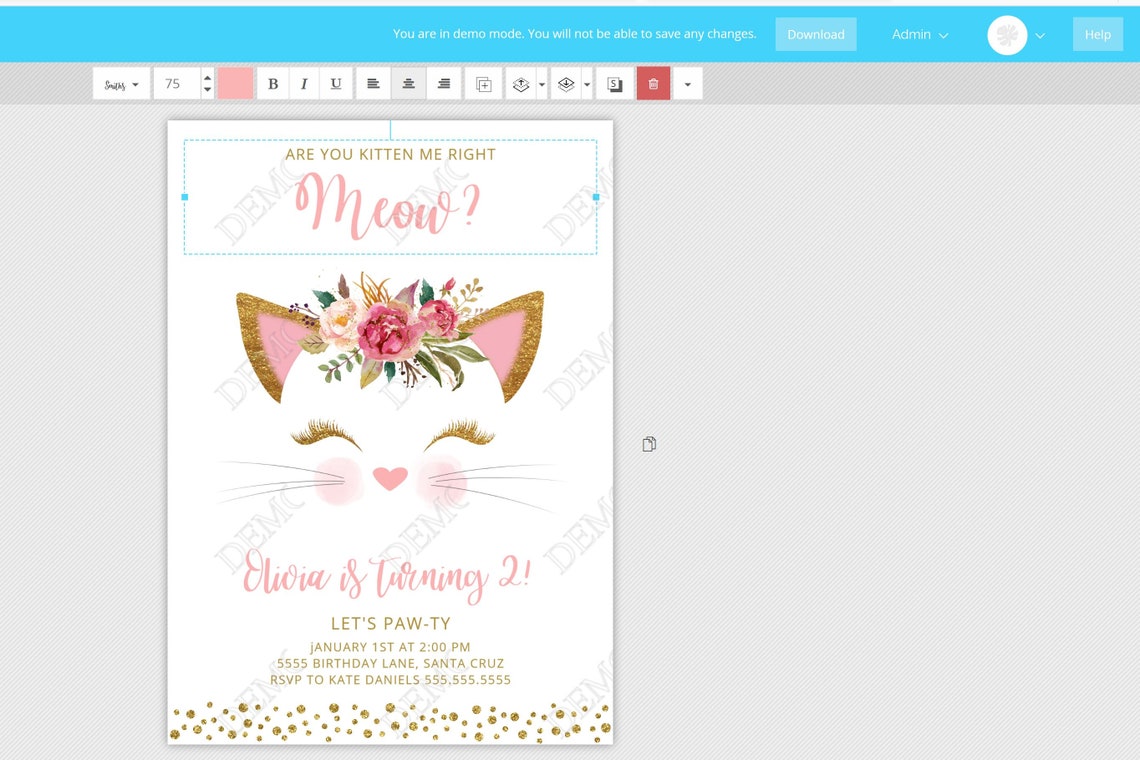Screen dimensions: 1140x760
Task: Delete the selection with the red trash icon
Action: [653, 83]
